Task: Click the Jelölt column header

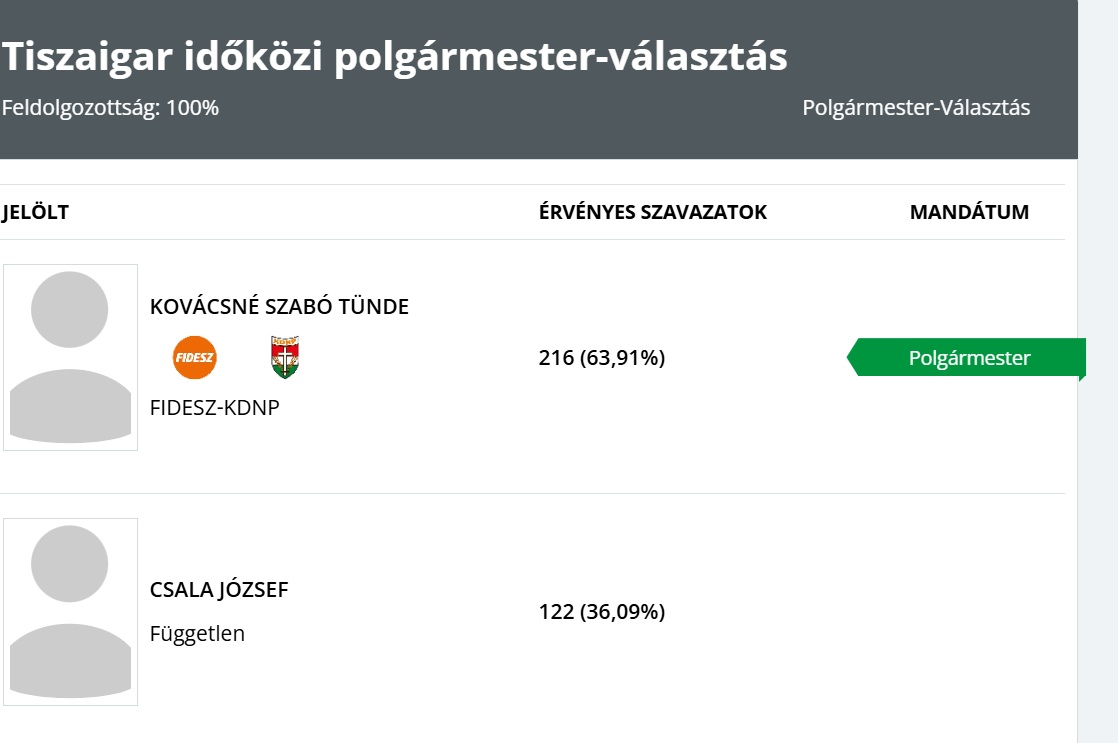Action: click(35, 212)
